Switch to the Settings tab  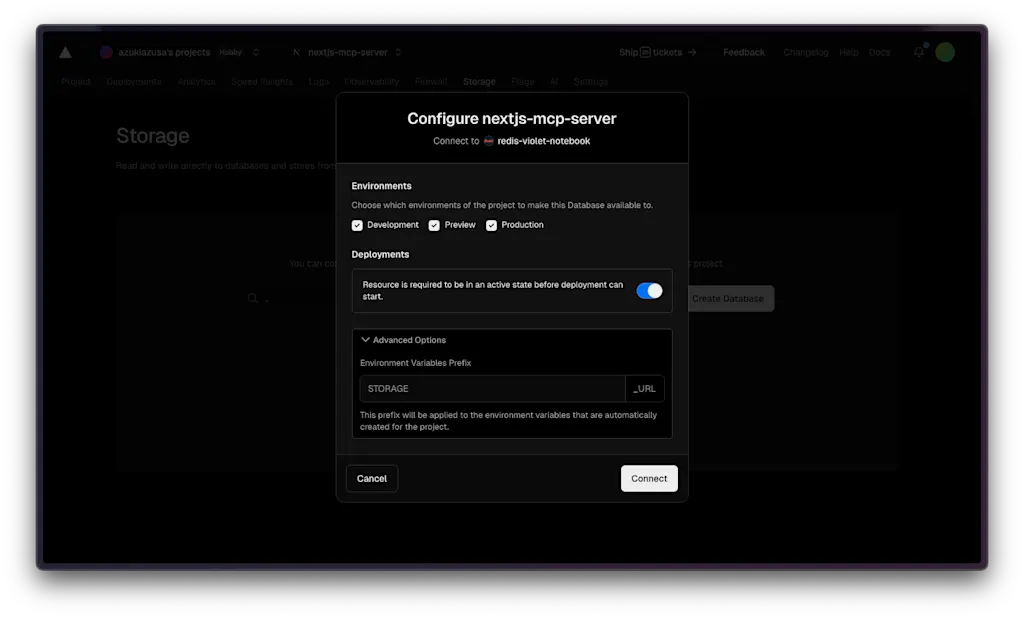(x=591, y=82)
